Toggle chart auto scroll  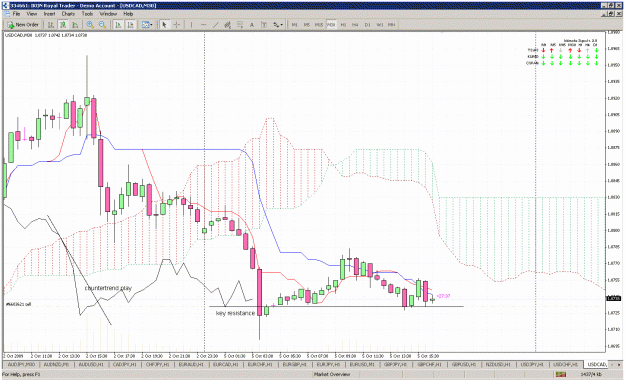pos(118,25)
